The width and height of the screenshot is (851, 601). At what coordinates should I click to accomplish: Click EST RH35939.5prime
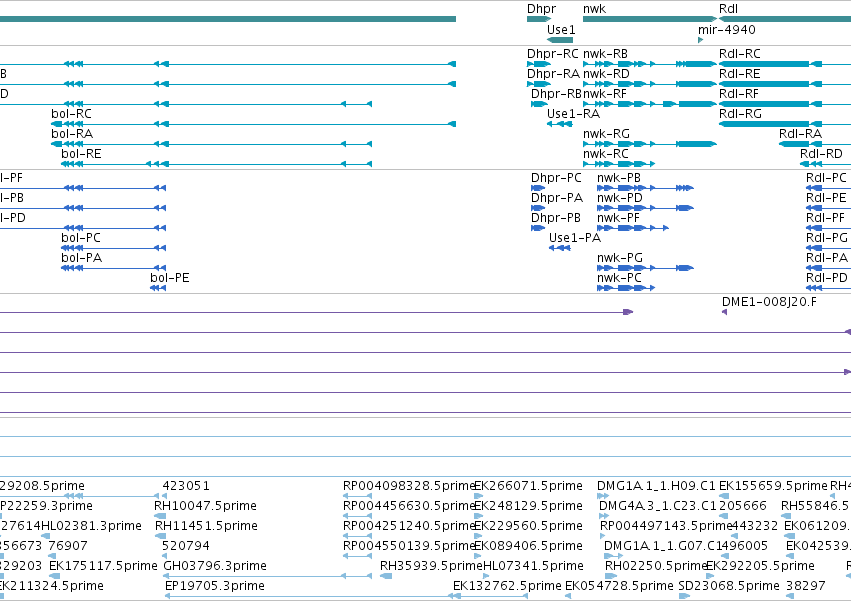pos(431,566)
